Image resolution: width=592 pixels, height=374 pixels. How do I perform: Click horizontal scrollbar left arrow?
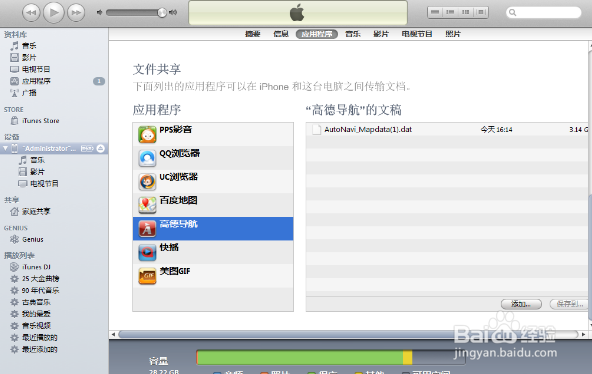113,334
